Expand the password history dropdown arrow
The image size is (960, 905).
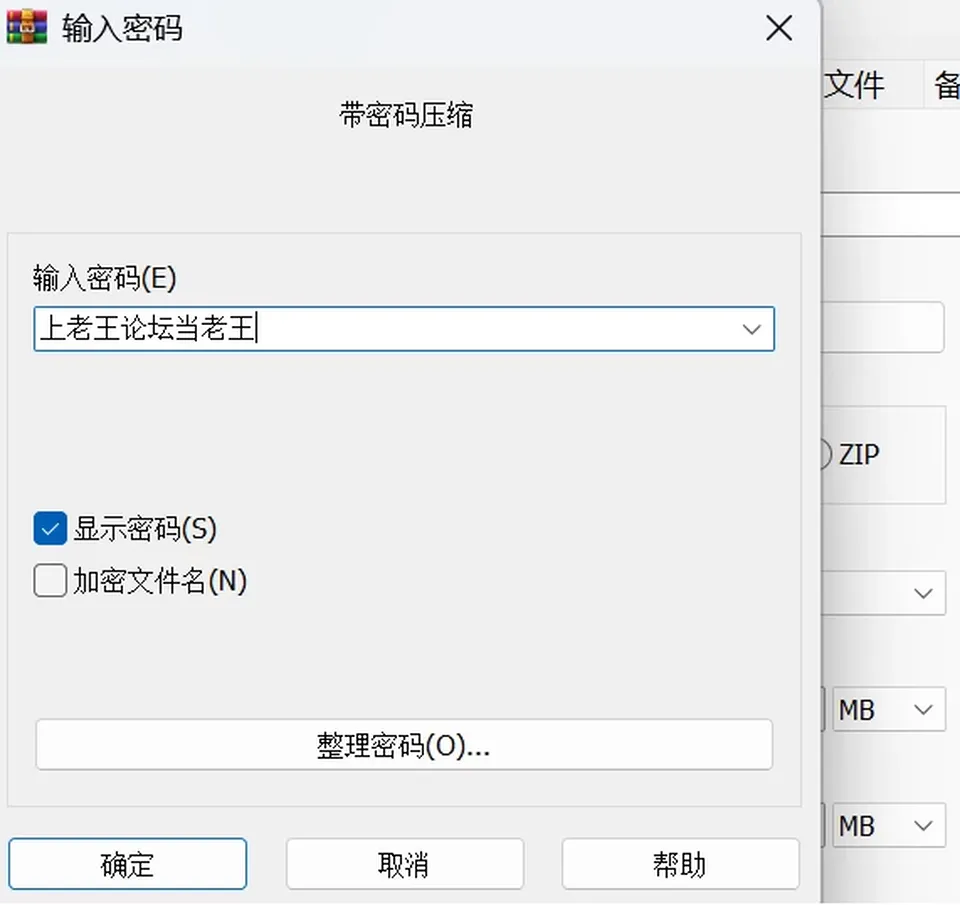click(x=752, y=329)
